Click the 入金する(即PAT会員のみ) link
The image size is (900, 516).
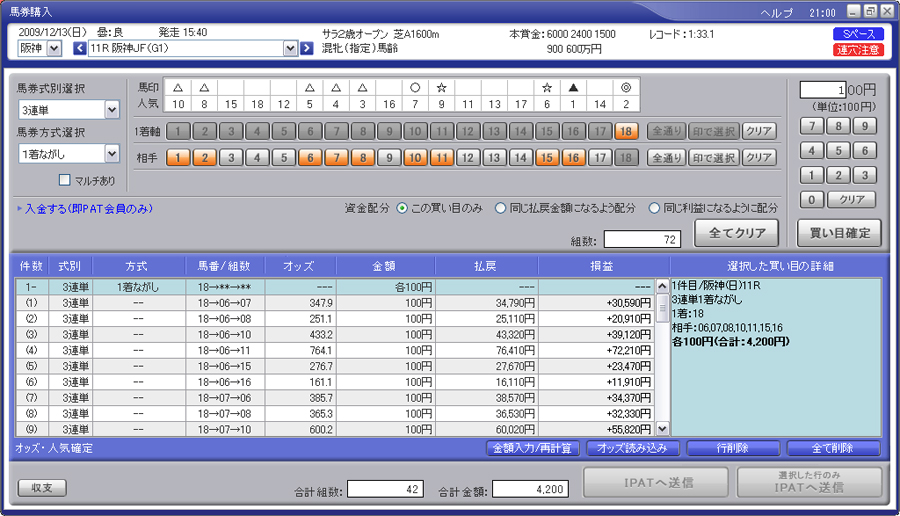pyautogui.click(x=88, y=209)
